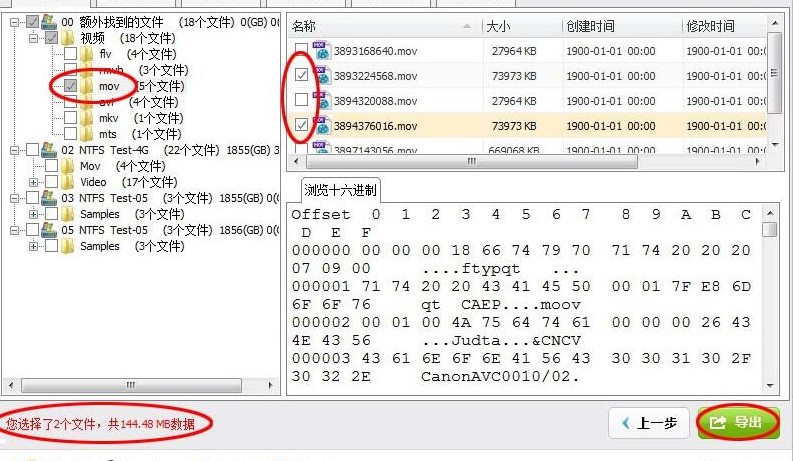
Task: Click the drive icon of 03 NTFS Test-05
Action: [49, 198]
